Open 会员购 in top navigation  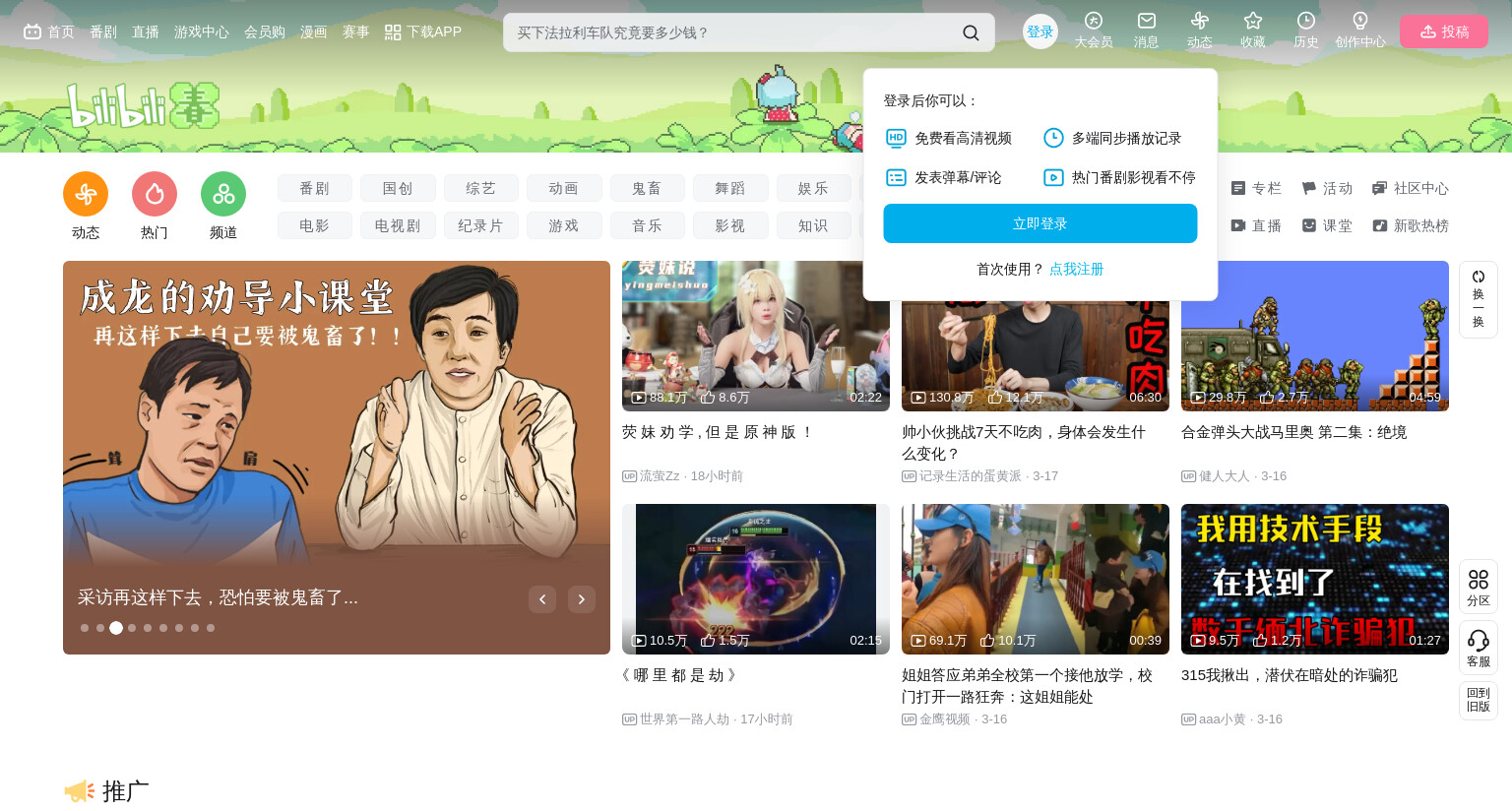[265, 31]
